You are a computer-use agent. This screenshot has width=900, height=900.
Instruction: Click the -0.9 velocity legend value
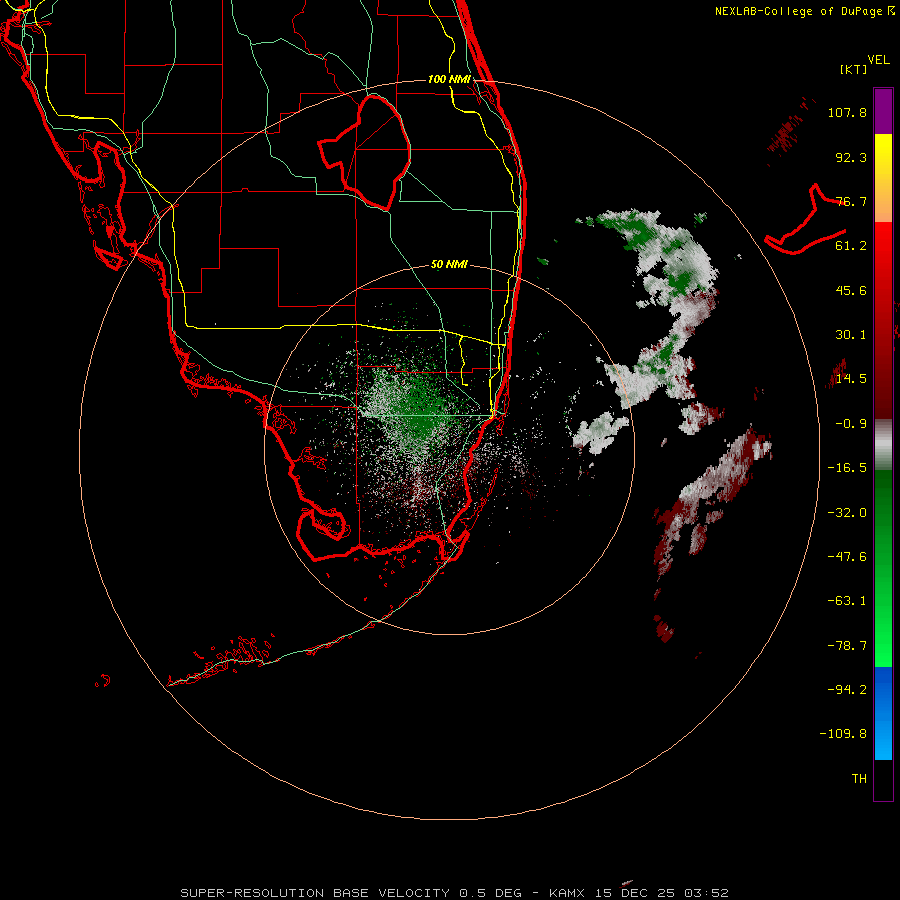tap(851, 424)
